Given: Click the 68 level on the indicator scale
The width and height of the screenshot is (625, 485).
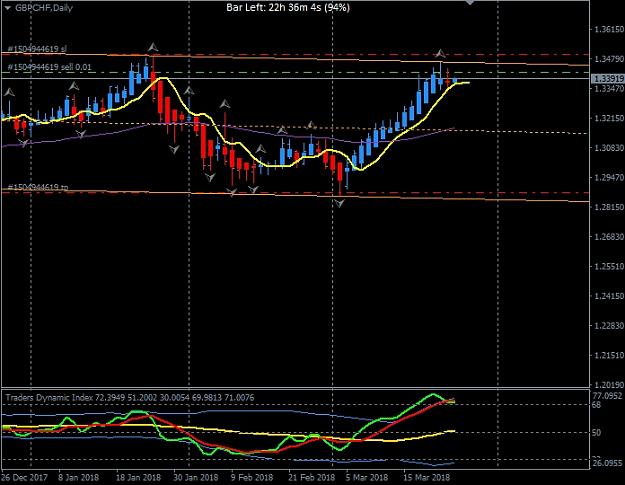Looking at the screenshot, I should click(x=596, y=405).
